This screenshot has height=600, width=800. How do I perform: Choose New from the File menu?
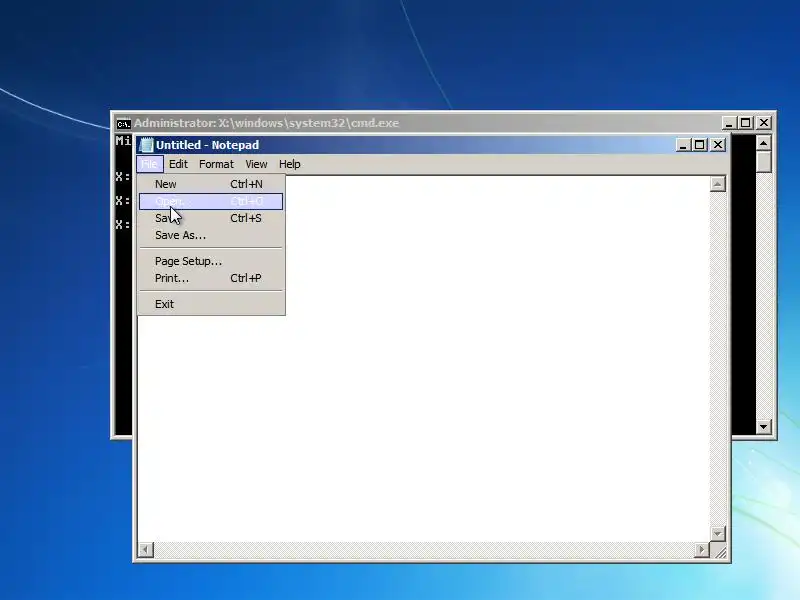tap(211, 184)
